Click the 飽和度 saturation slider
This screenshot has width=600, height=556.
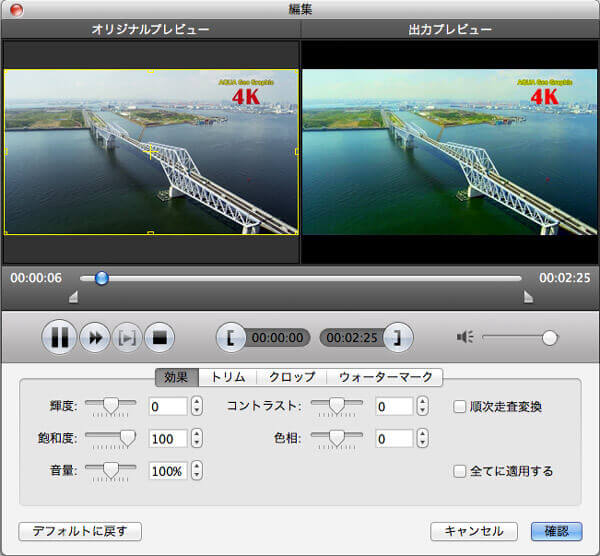click(111, 439)
